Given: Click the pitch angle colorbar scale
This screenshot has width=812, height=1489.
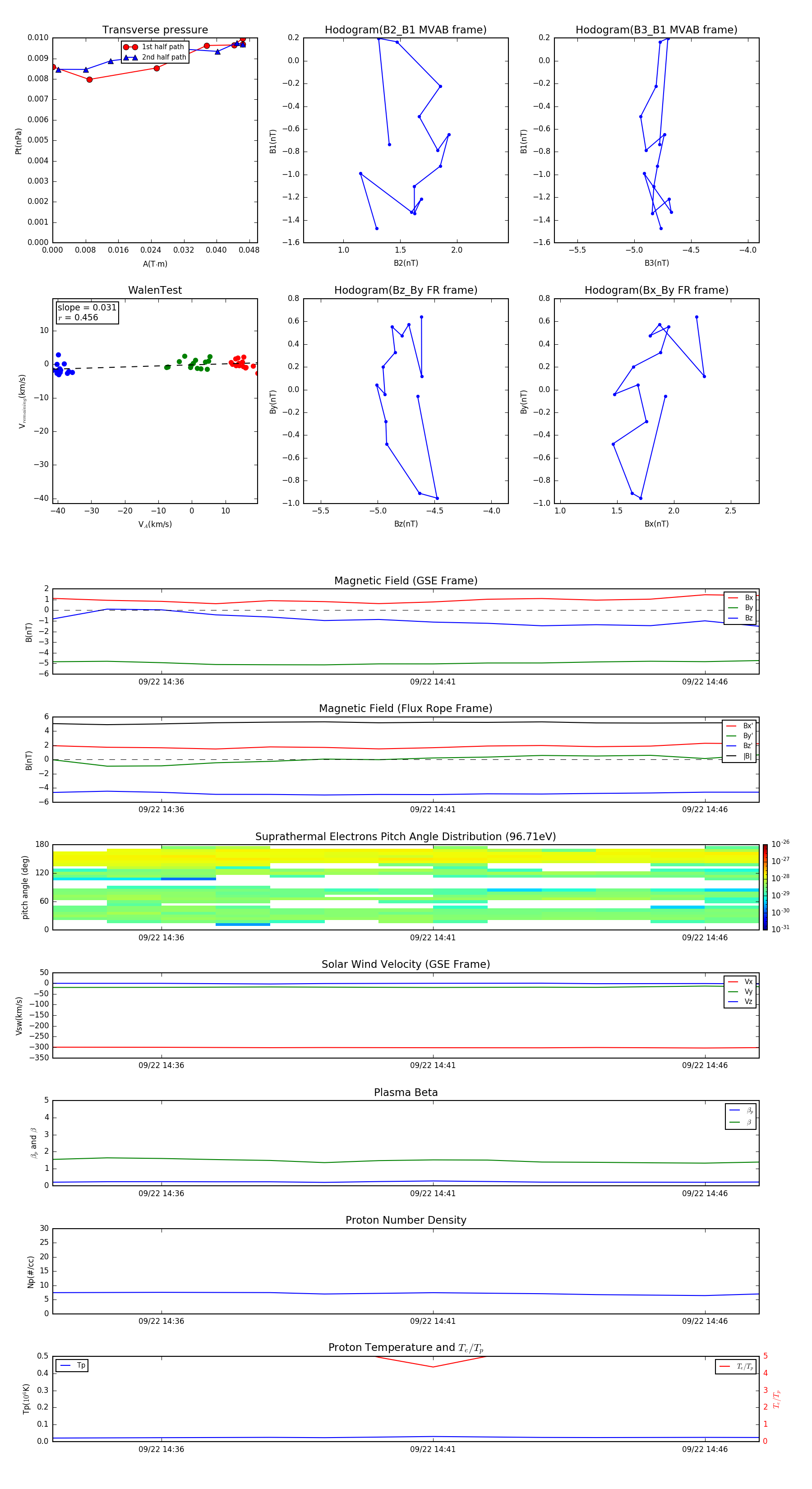Looking at the screenshot, I should 765,887.
